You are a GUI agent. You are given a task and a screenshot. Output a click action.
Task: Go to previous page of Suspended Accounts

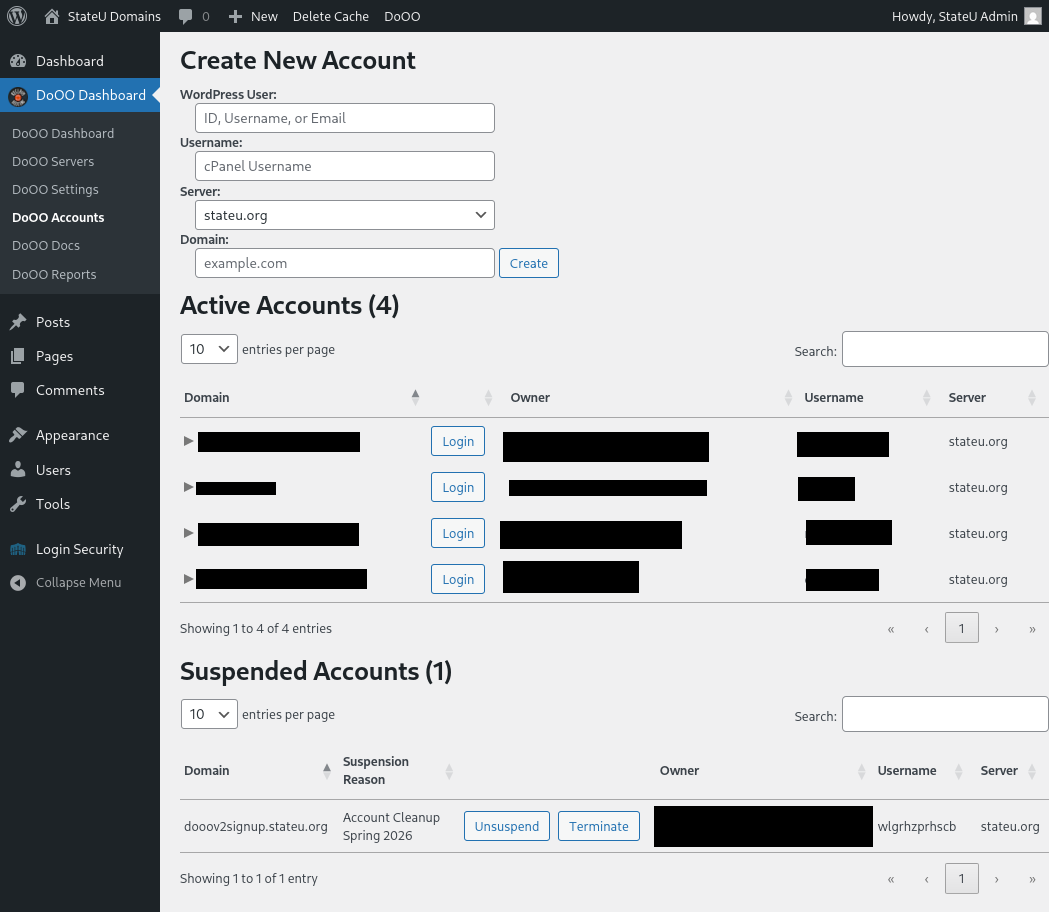point(926,879)
